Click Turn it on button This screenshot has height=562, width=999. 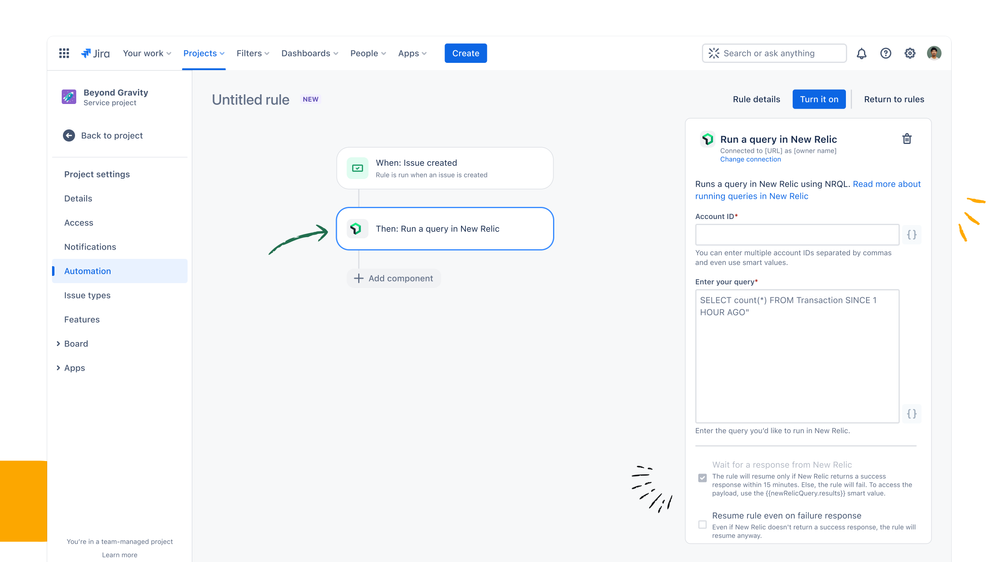pos(819,99)
